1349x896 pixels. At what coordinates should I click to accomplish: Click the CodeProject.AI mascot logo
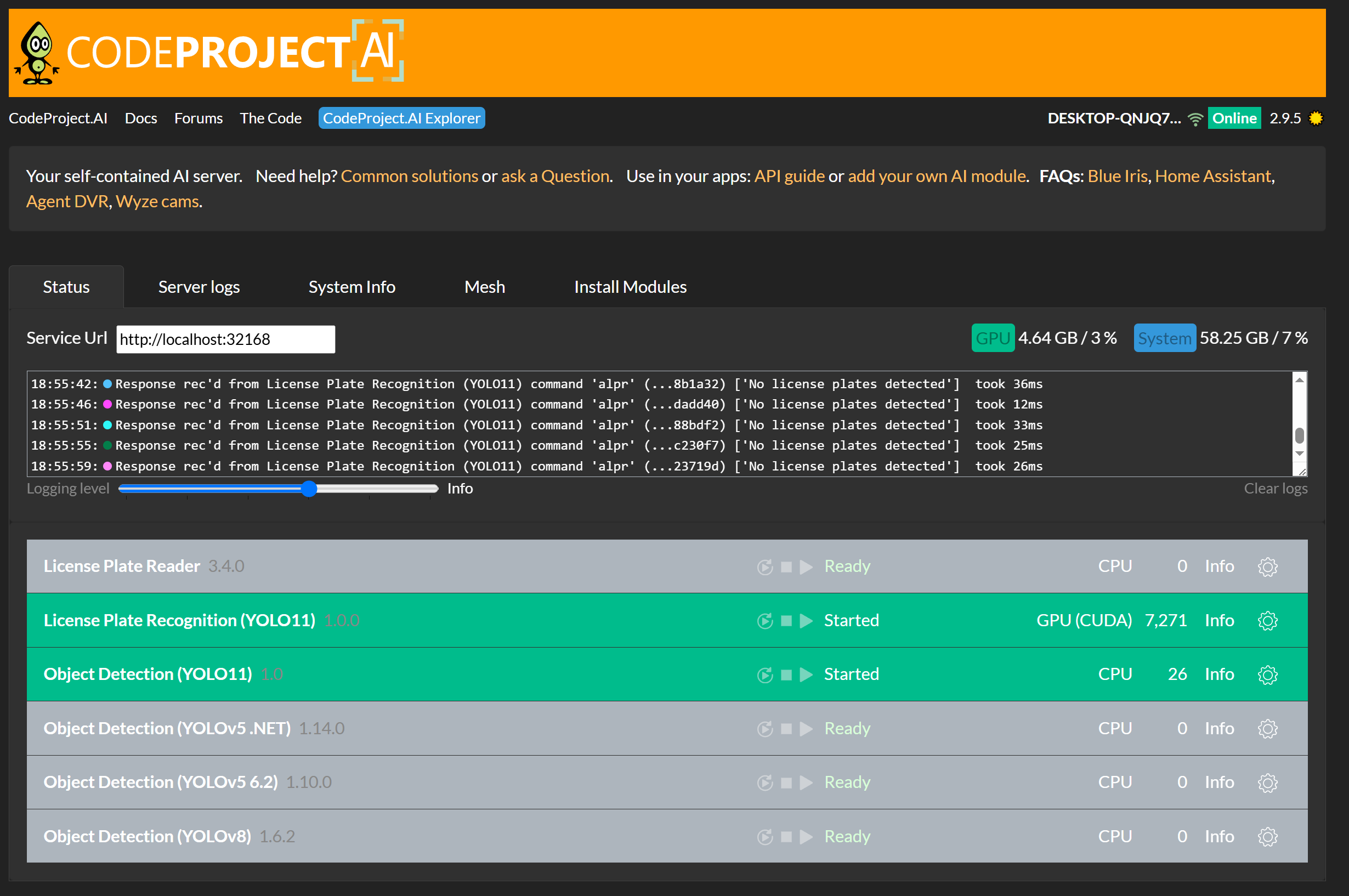37,53
